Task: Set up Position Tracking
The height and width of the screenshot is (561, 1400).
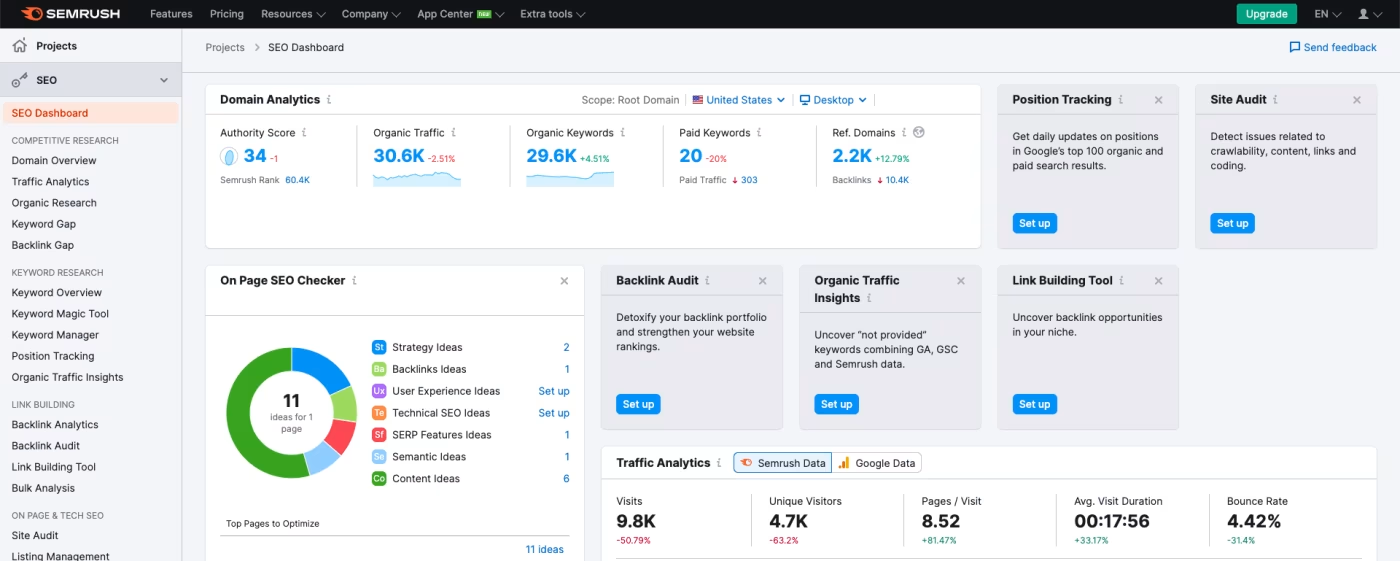Action: (1034, 223)
